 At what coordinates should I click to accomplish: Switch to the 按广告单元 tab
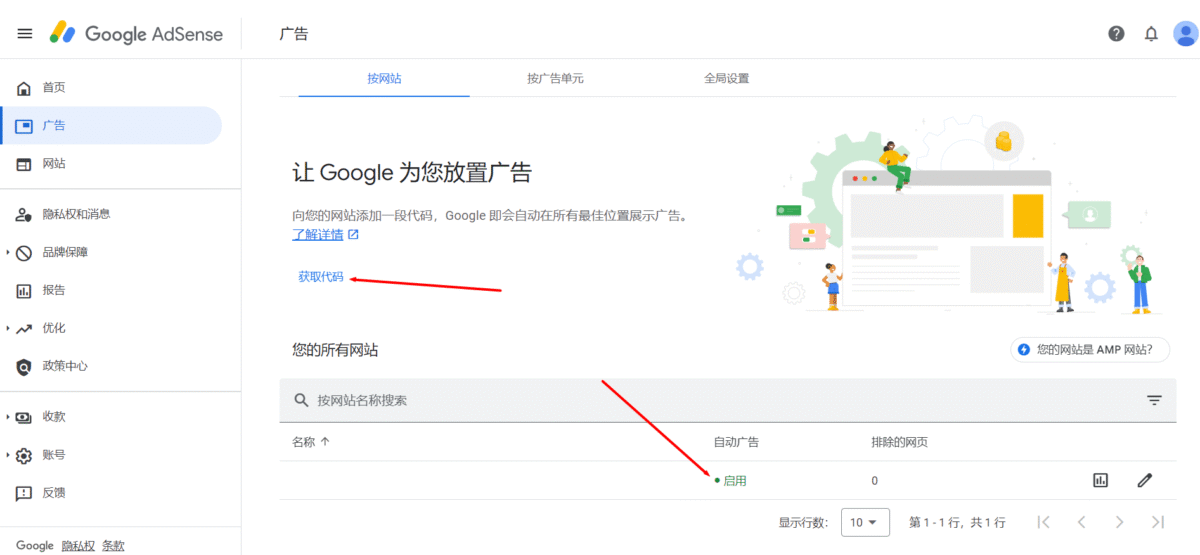pos(555,78)
